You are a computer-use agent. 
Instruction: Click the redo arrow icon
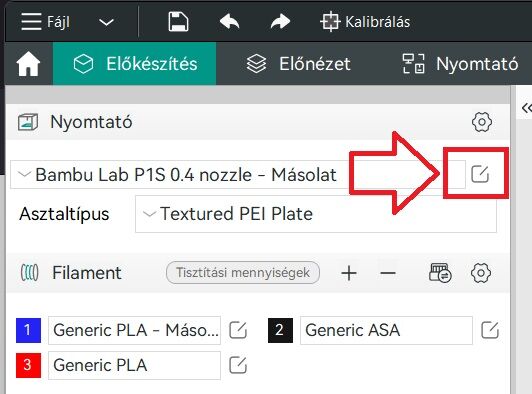[280, 22]
